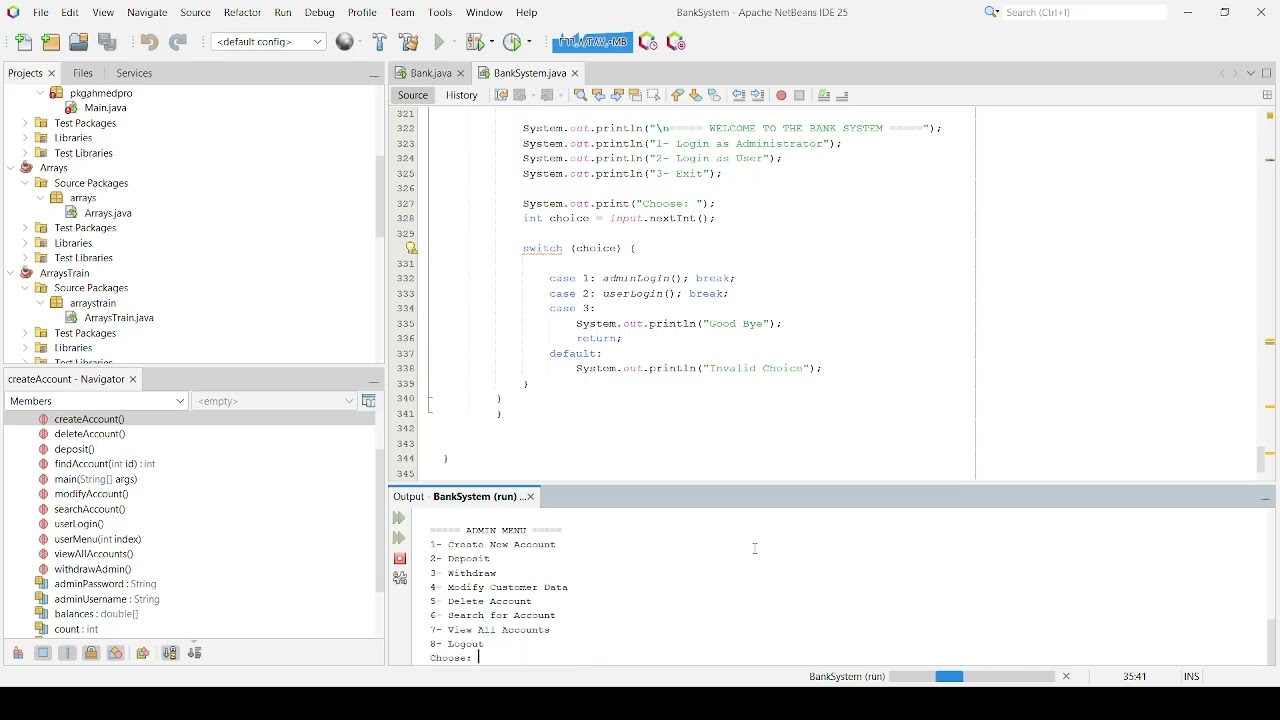Collapse the ArraysTrain project node

click(x=11, y=273)
